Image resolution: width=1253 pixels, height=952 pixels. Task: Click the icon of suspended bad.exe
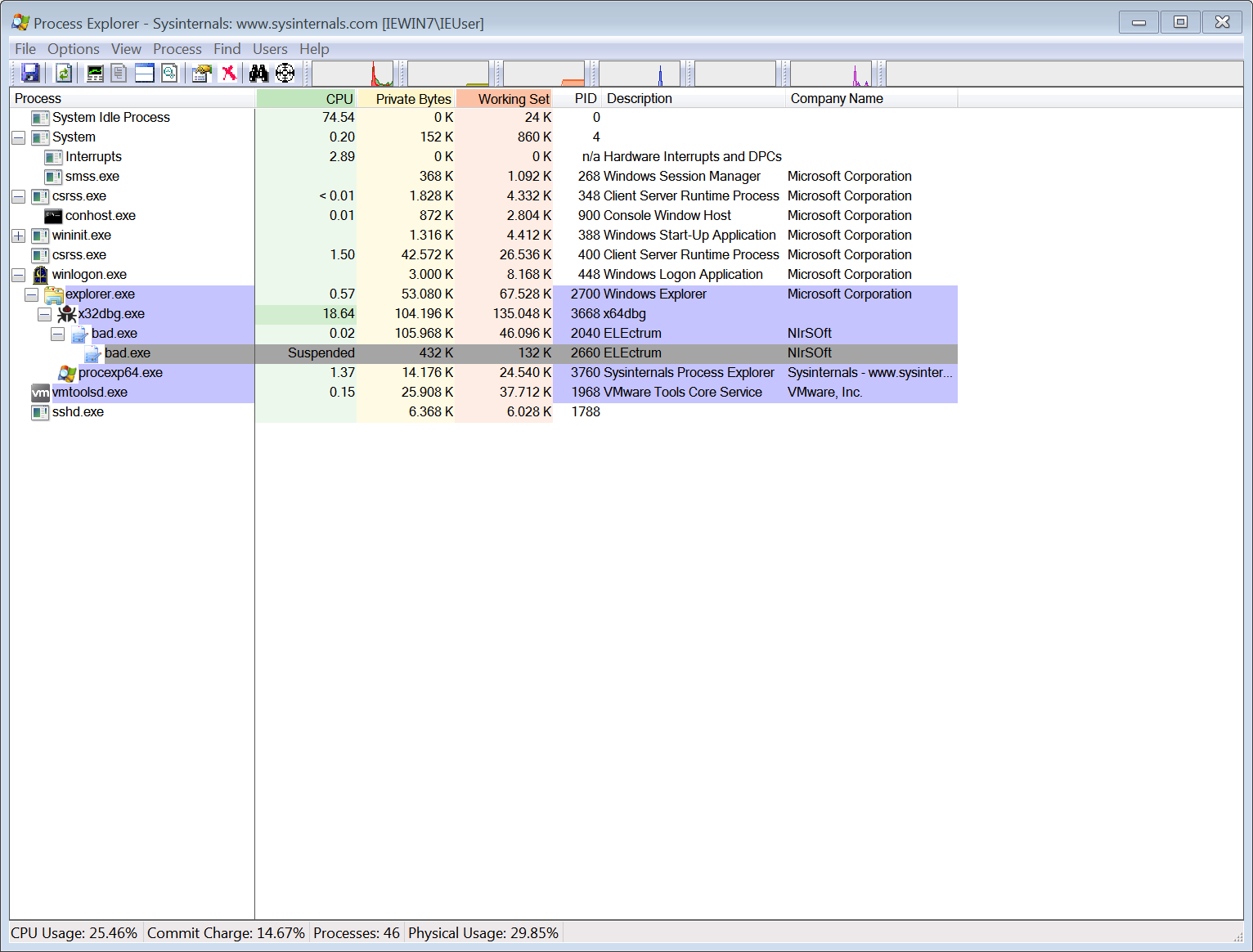click(x=93, y=353)
